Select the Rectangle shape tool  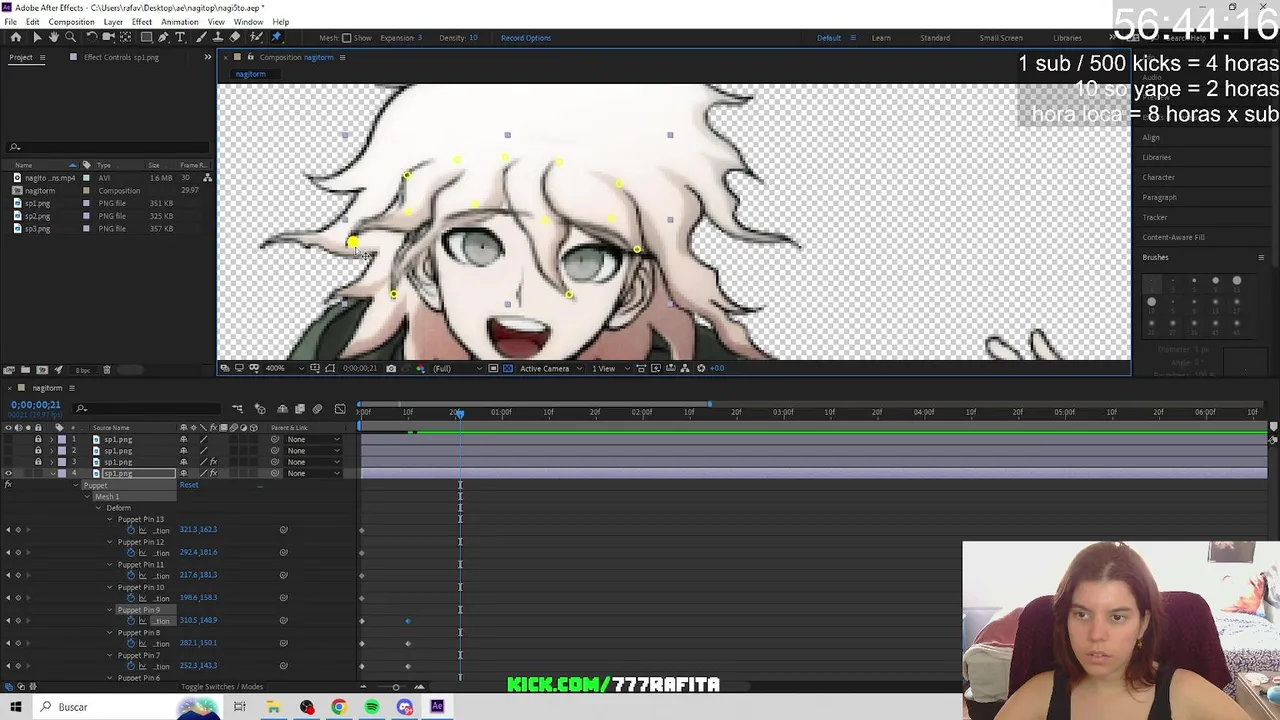click(x=146, y=37)
